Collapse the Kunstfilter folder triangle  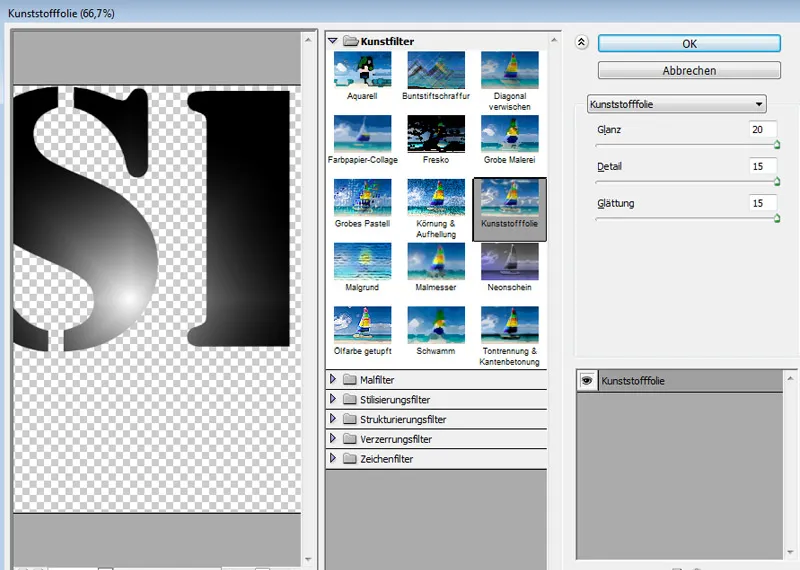[x=333, y=41]
